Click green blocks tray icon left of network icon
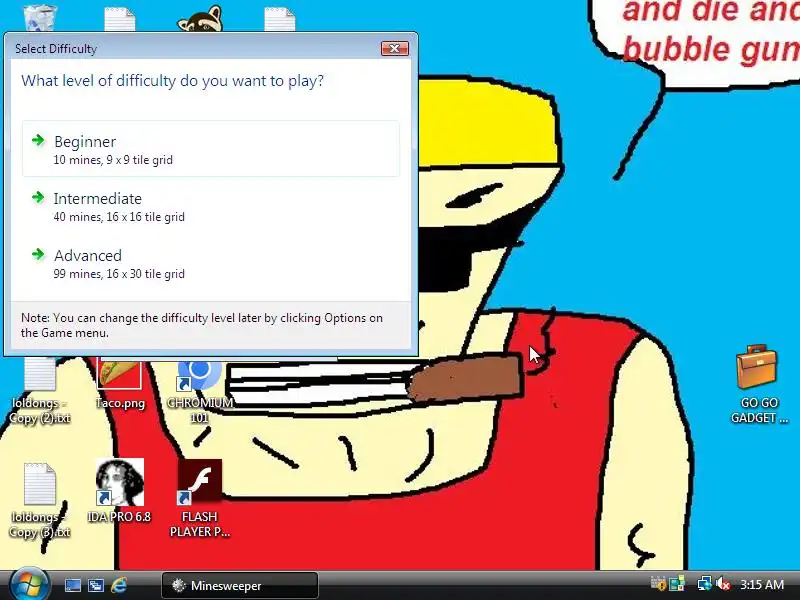This screenshot has width=800, height=600. pyautogui.click(x=677, y=583)
